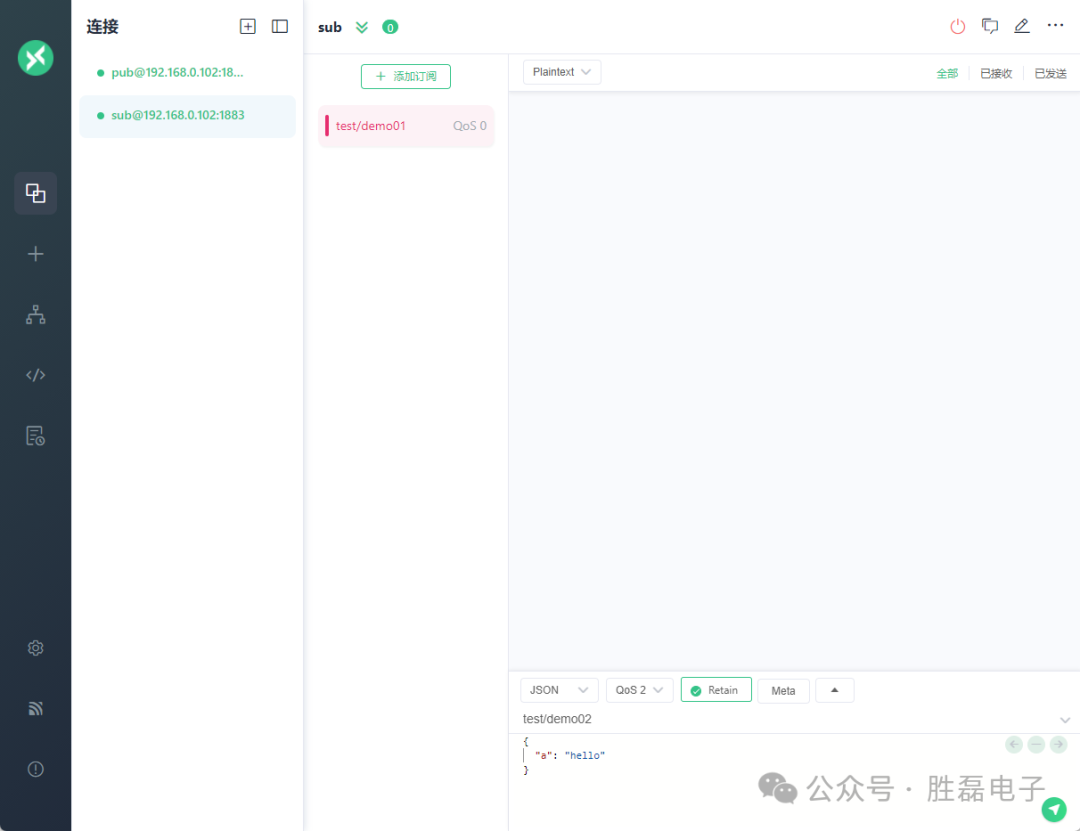Viewport: 1080px width, 831px height.
Task: Open the Log sidebar icon
Action: click(35, 435)
